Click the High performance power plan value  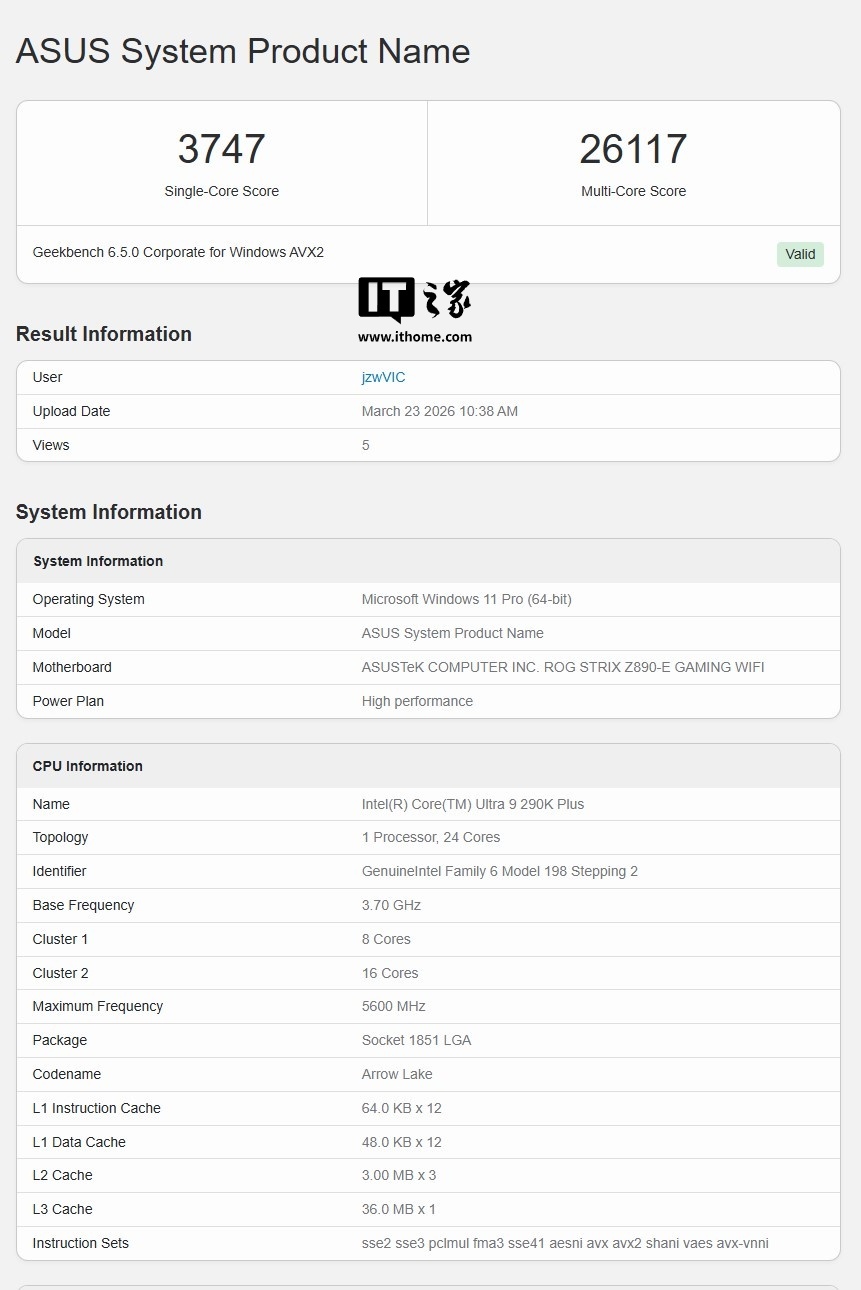point(417,701)
